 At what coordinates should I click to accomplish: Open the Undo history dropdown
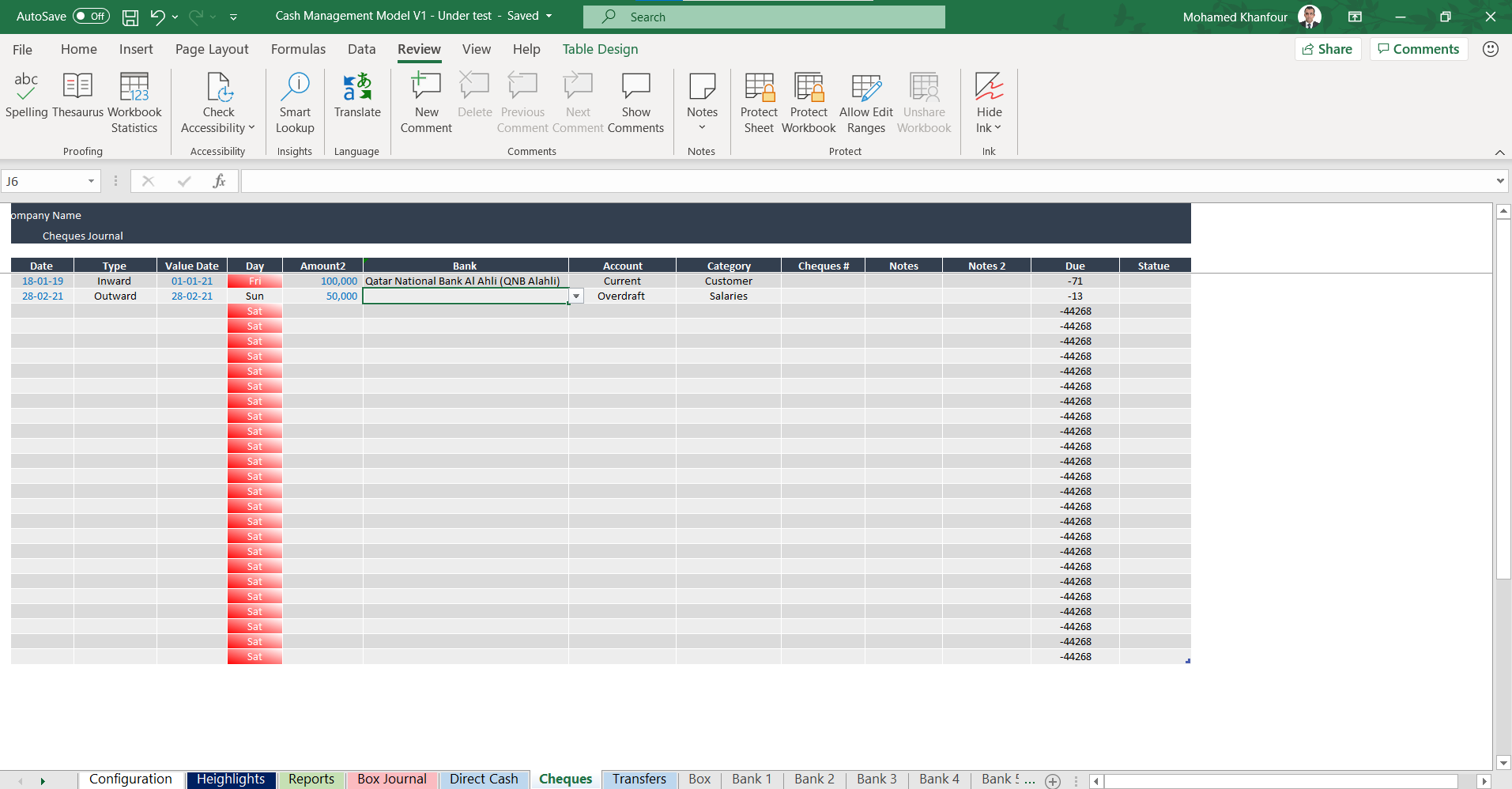point(175,17)
